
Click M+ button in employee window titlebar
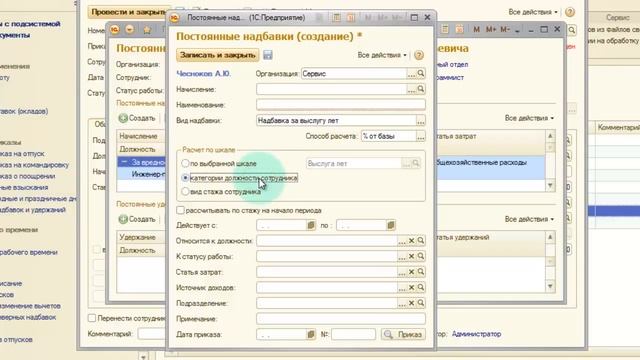pyautogui.click(x=491, y=29)
